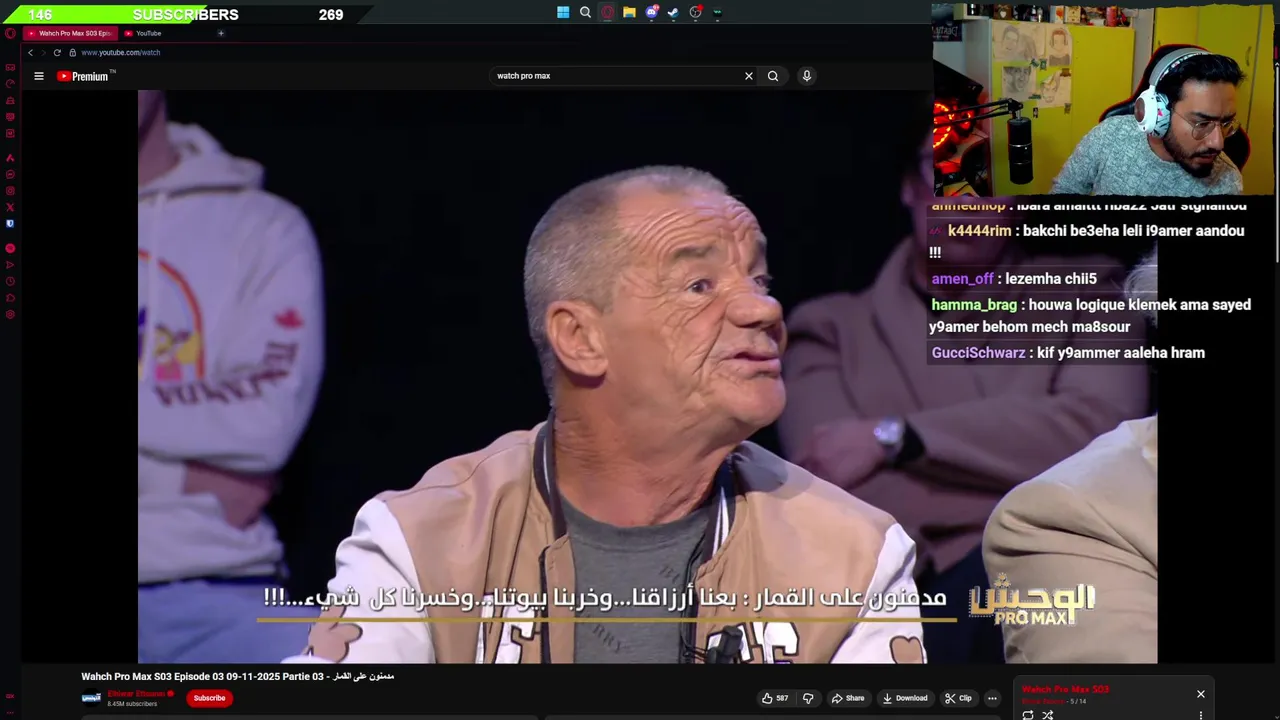Reload the page with the refresh icon

57,52
